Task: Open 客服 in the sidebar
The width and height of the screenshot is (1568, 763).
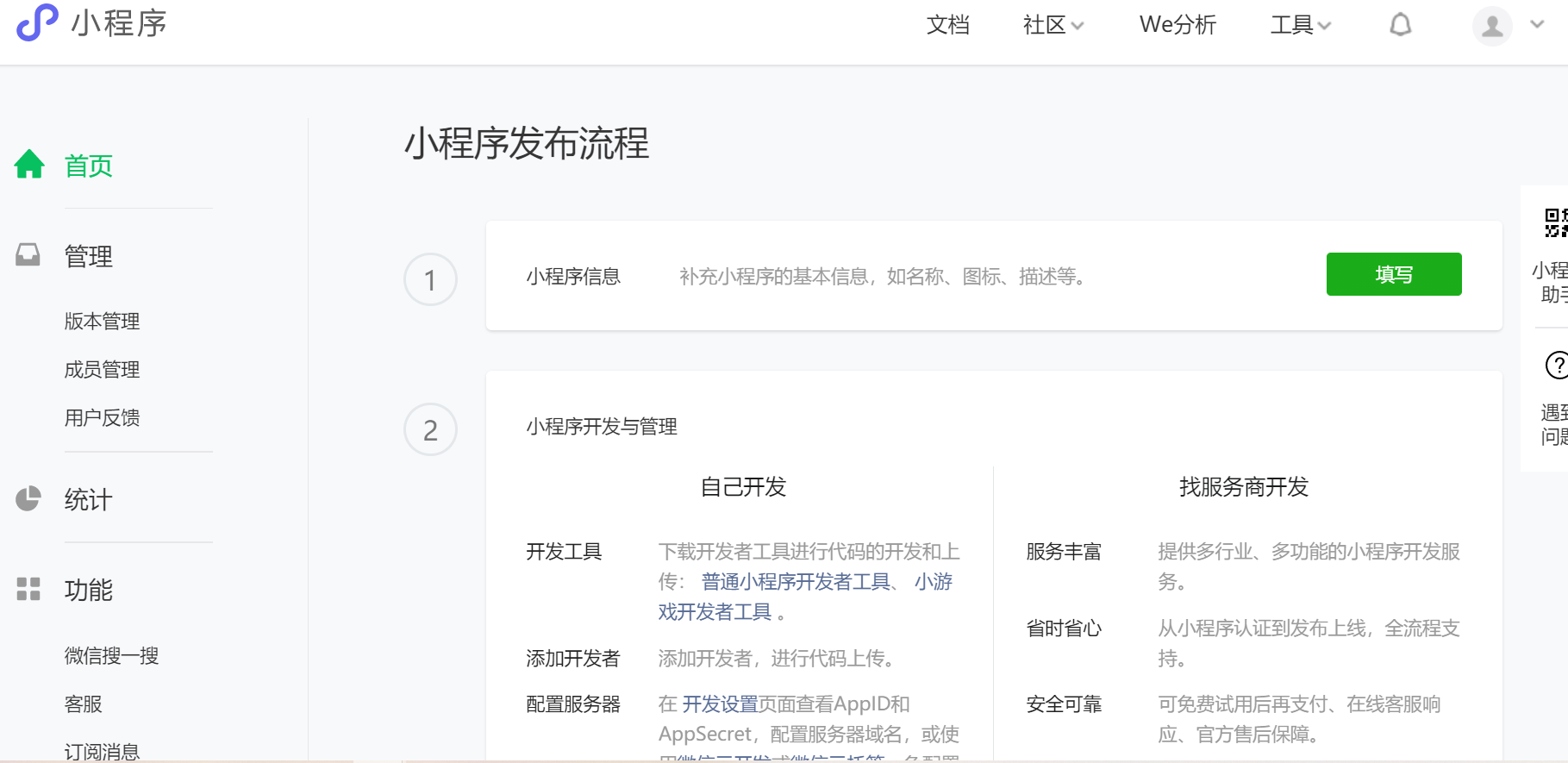Action: pyautogui.click(x=84, y=704)
